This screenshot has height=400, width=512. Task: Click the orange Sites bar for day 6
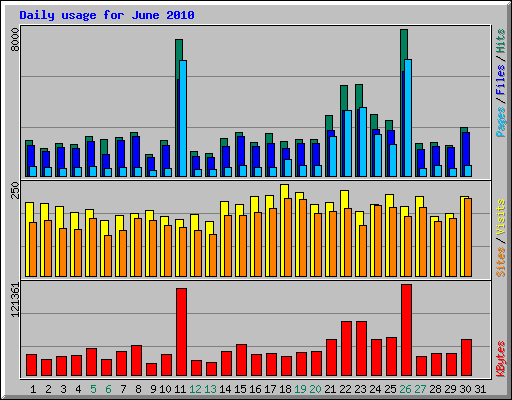click(x=108, y=256)
